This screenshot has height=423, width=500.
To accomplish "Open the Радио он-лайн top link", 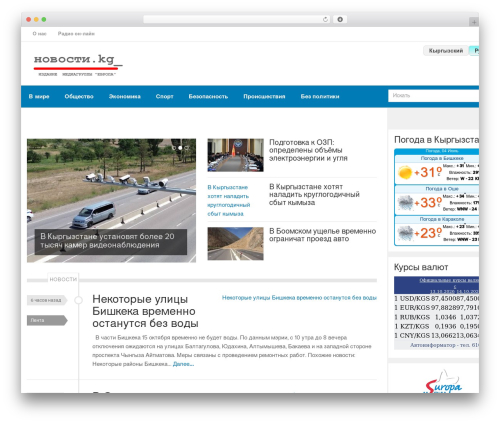I will [76, 34].
